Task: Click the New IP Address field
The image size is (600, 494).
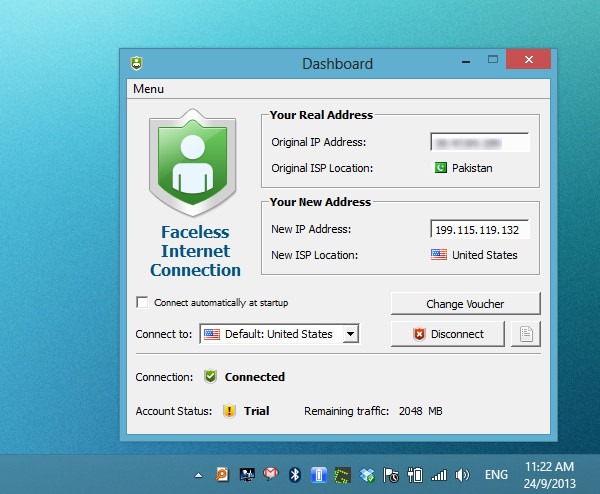Action: point(480,229)
